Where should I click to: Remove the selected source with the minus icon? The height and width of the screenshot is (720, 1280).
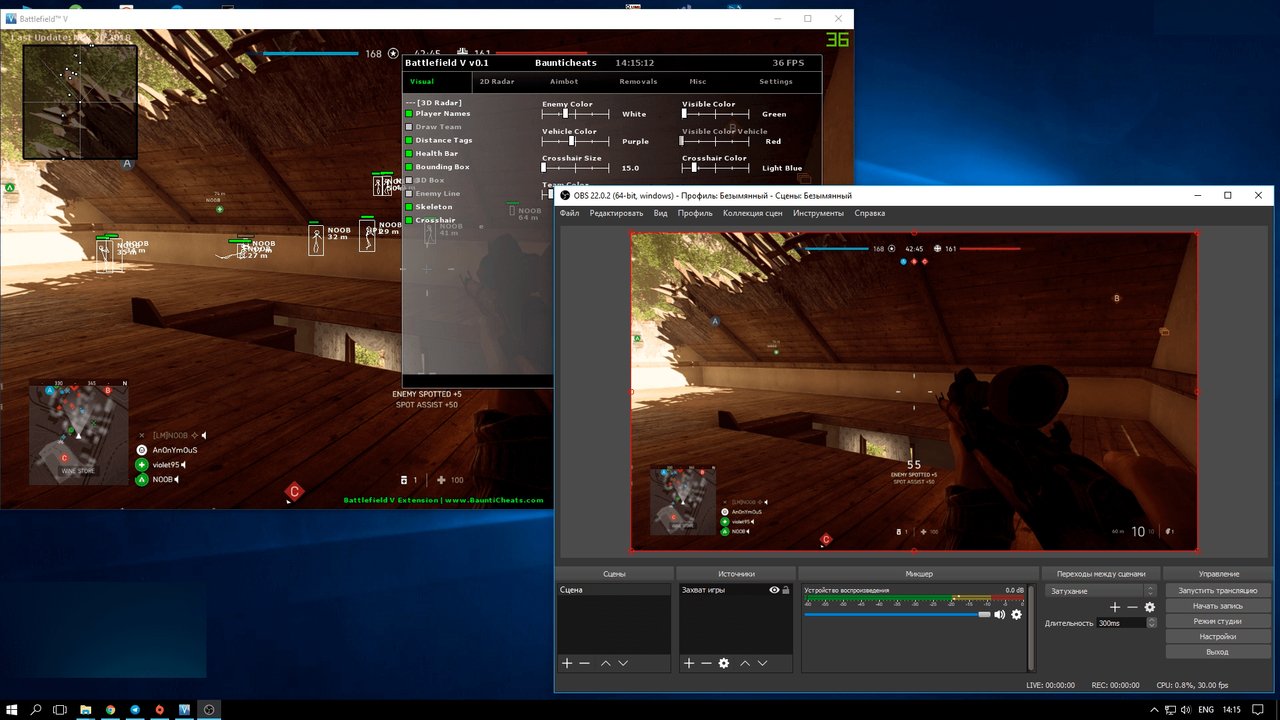tap(706, 663)
